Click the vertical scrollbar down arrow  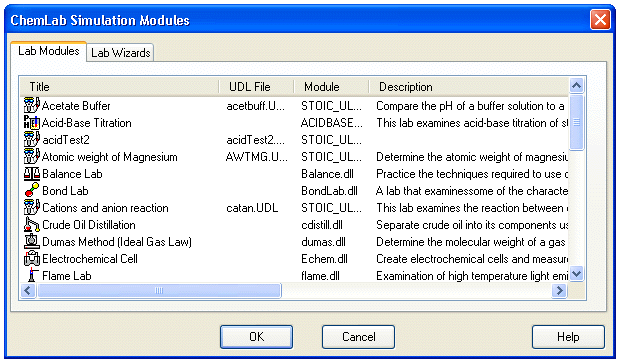click(576, 273)
